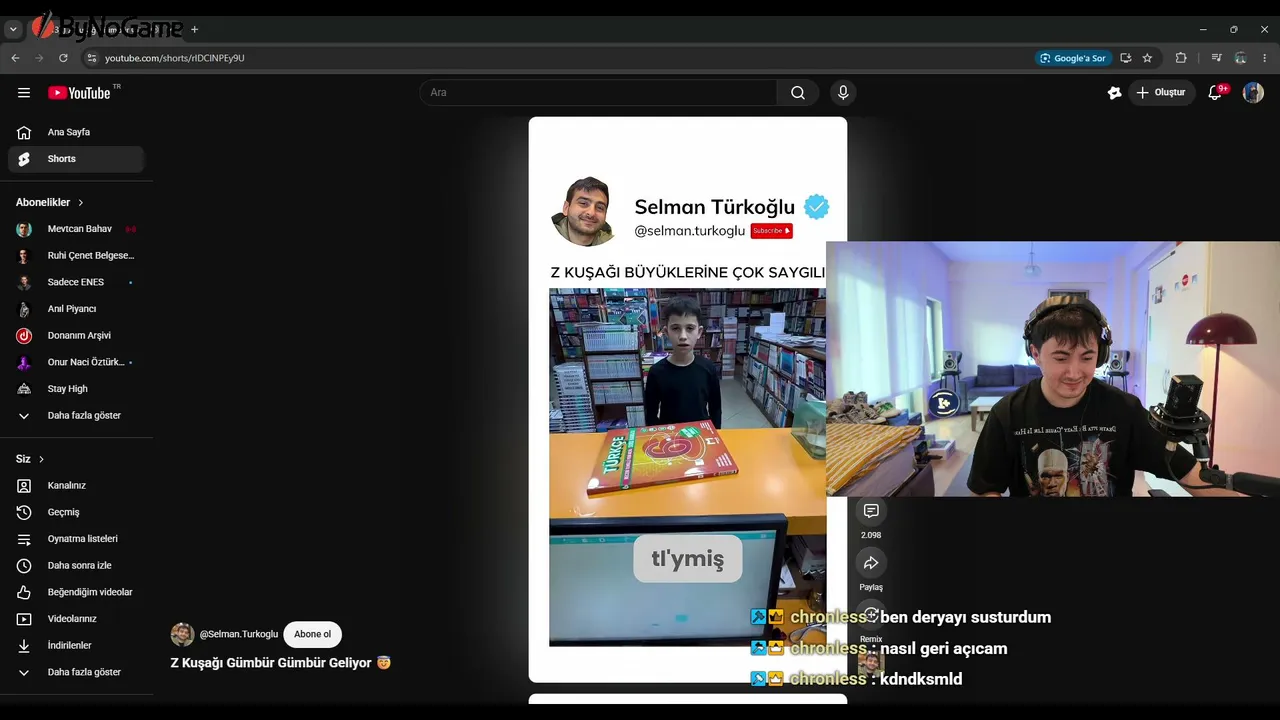Expand Daha fazla göster under İndirilenler
Image resolution: width=1280 pixels, height=720 pixels.
(77, 672)
